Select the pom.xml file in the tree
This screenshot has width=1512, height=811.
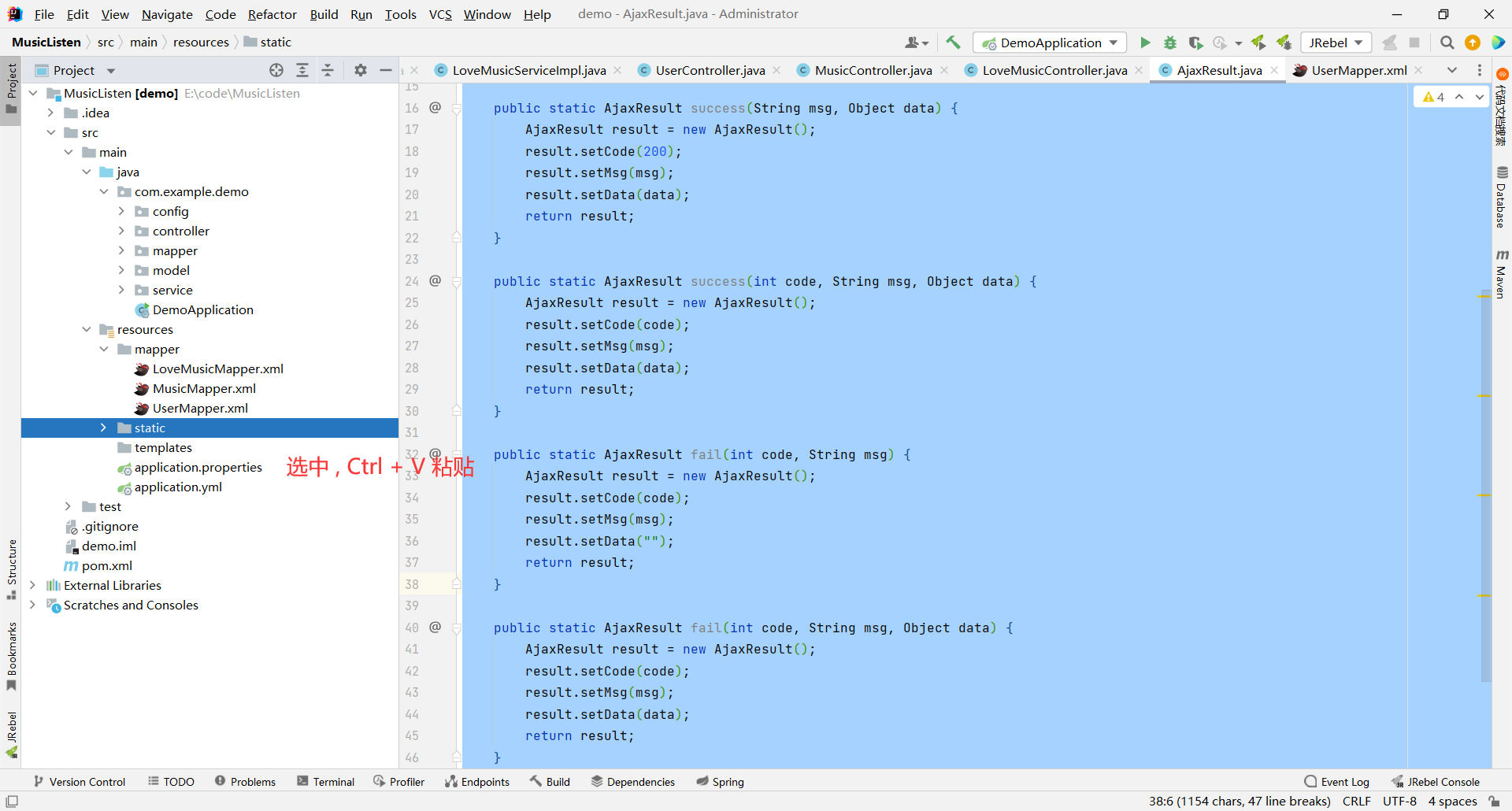(107, 565)
